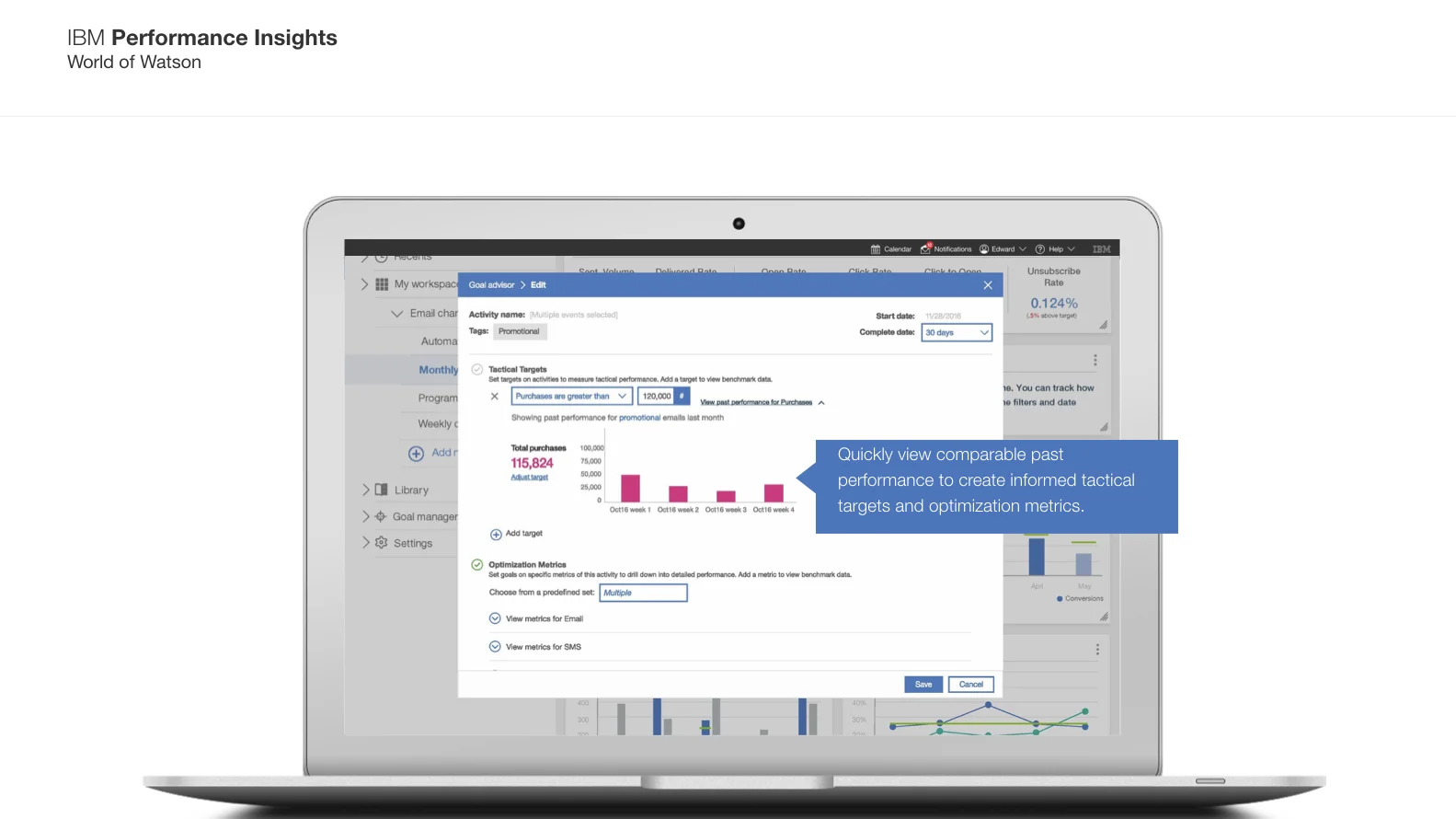This screenshot has width=1456, height=819.
Task: Select the Monthly sidebar item
Action: (x=438, y=370)
